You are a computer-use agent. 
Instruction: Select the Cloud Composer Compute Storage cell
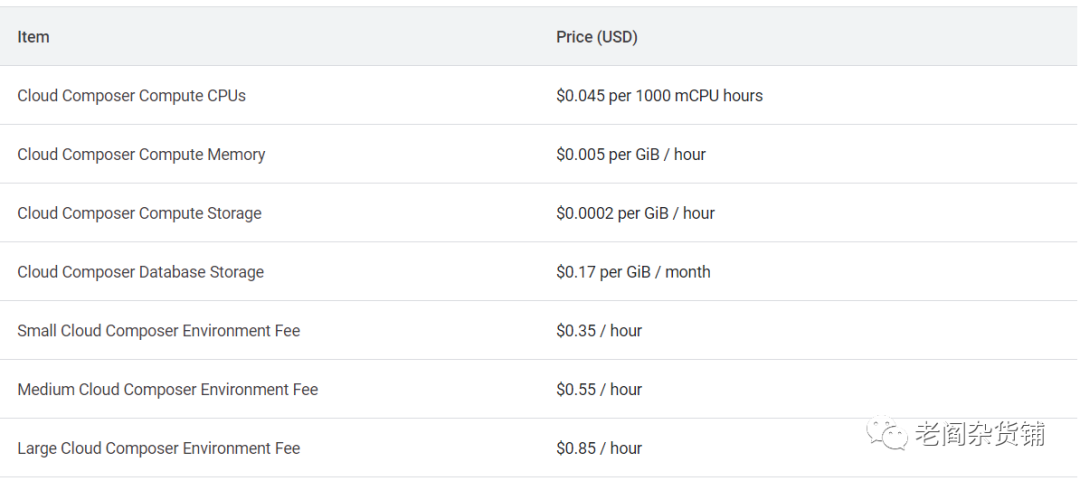[x=139, y=213]
